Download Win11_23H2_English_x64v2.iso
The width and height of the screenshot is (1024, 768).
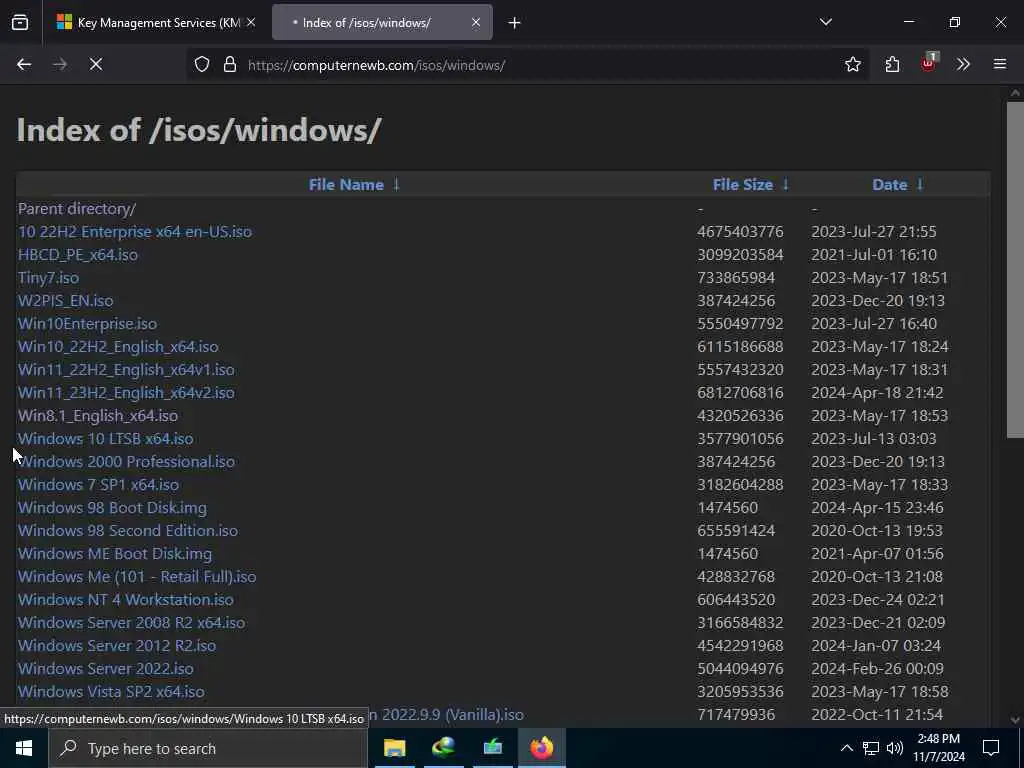pos(126,392)
